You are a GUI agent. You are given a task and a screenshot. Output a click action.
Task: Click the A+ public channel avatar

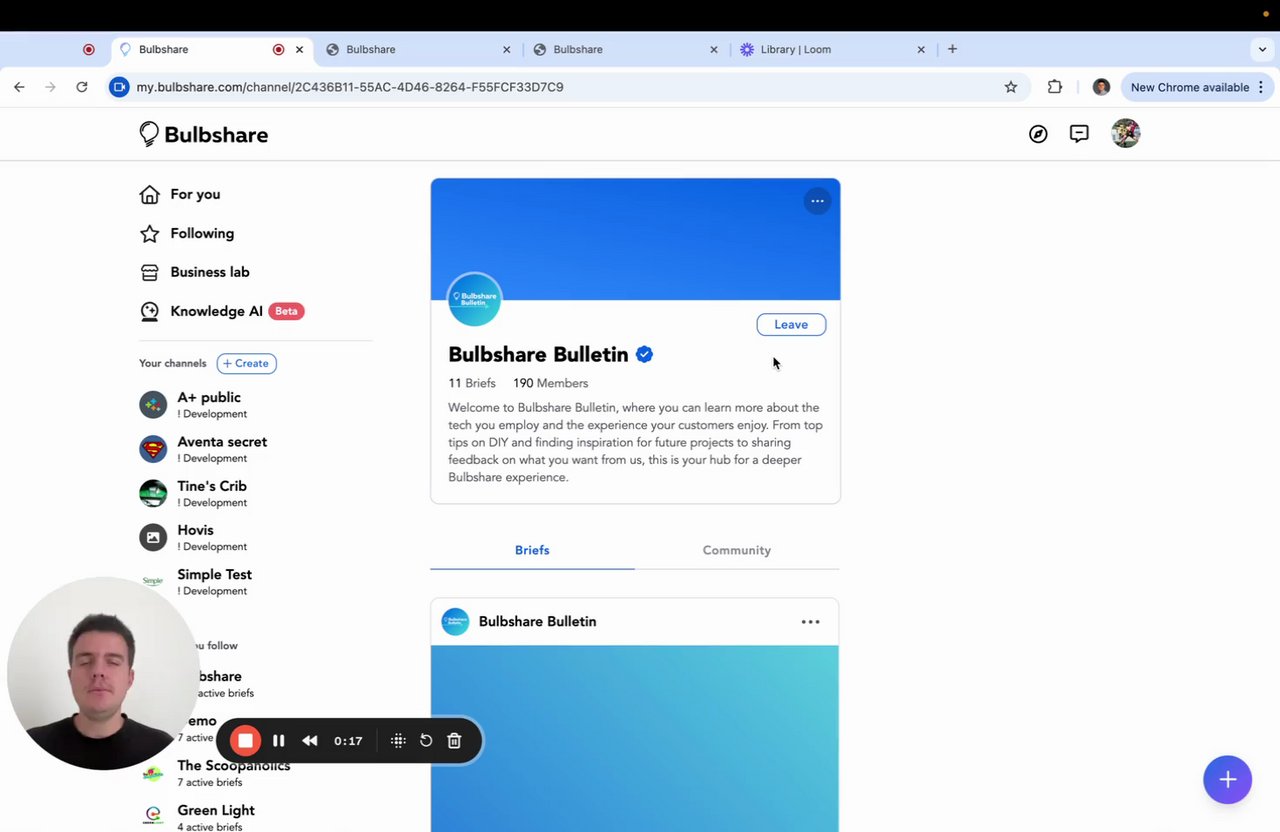[x=153, y=404]
